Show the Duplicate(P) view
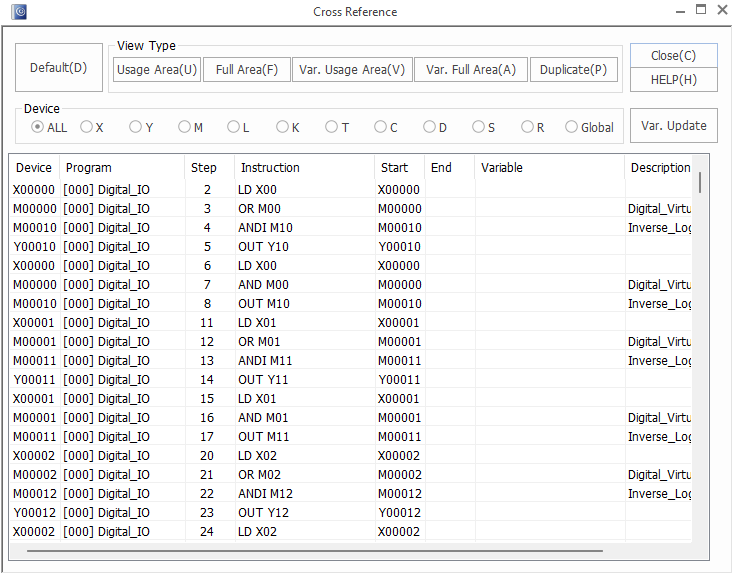 (x=573, y=70)
